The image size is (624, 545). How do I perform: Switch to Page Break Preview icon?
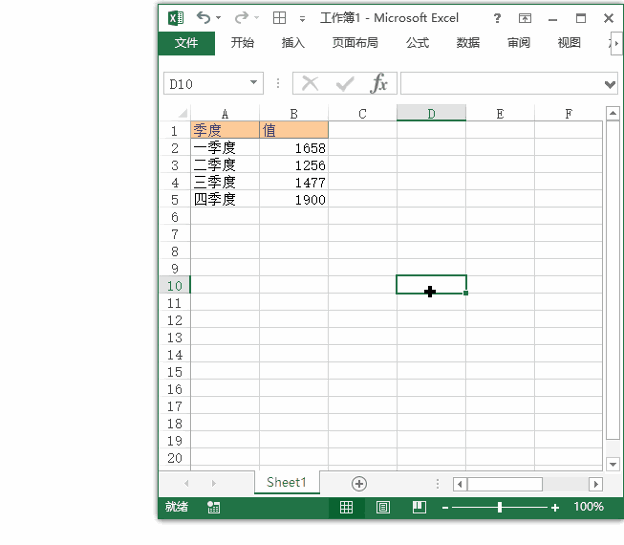click(419, 507)
